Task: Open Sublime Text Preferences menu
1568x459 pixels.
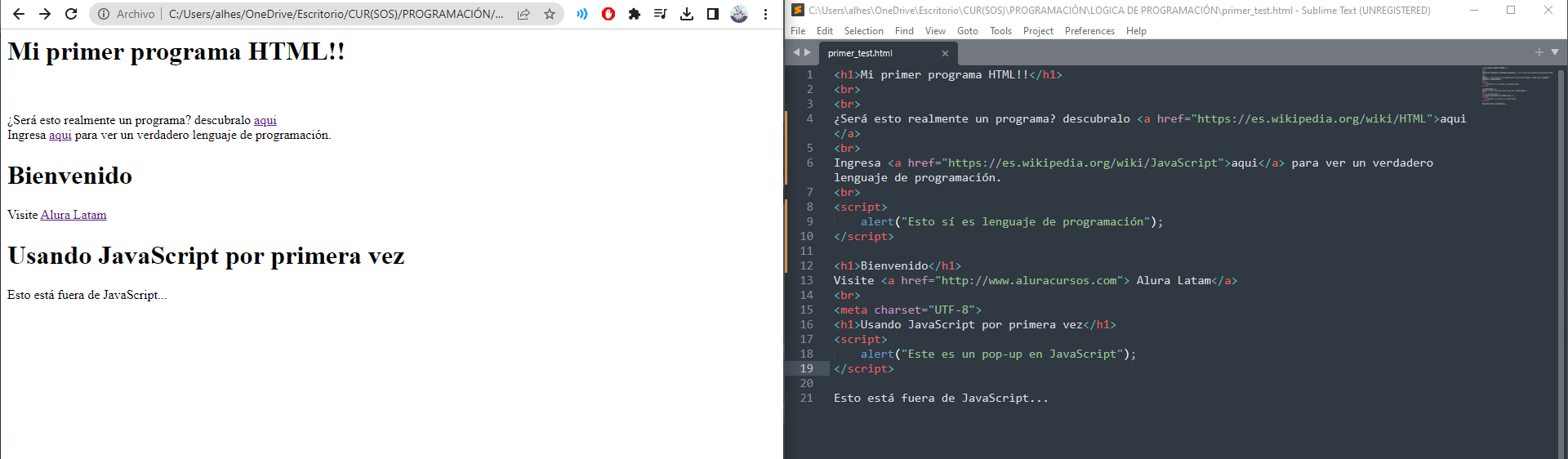Action: click(x=1089, y=31)
